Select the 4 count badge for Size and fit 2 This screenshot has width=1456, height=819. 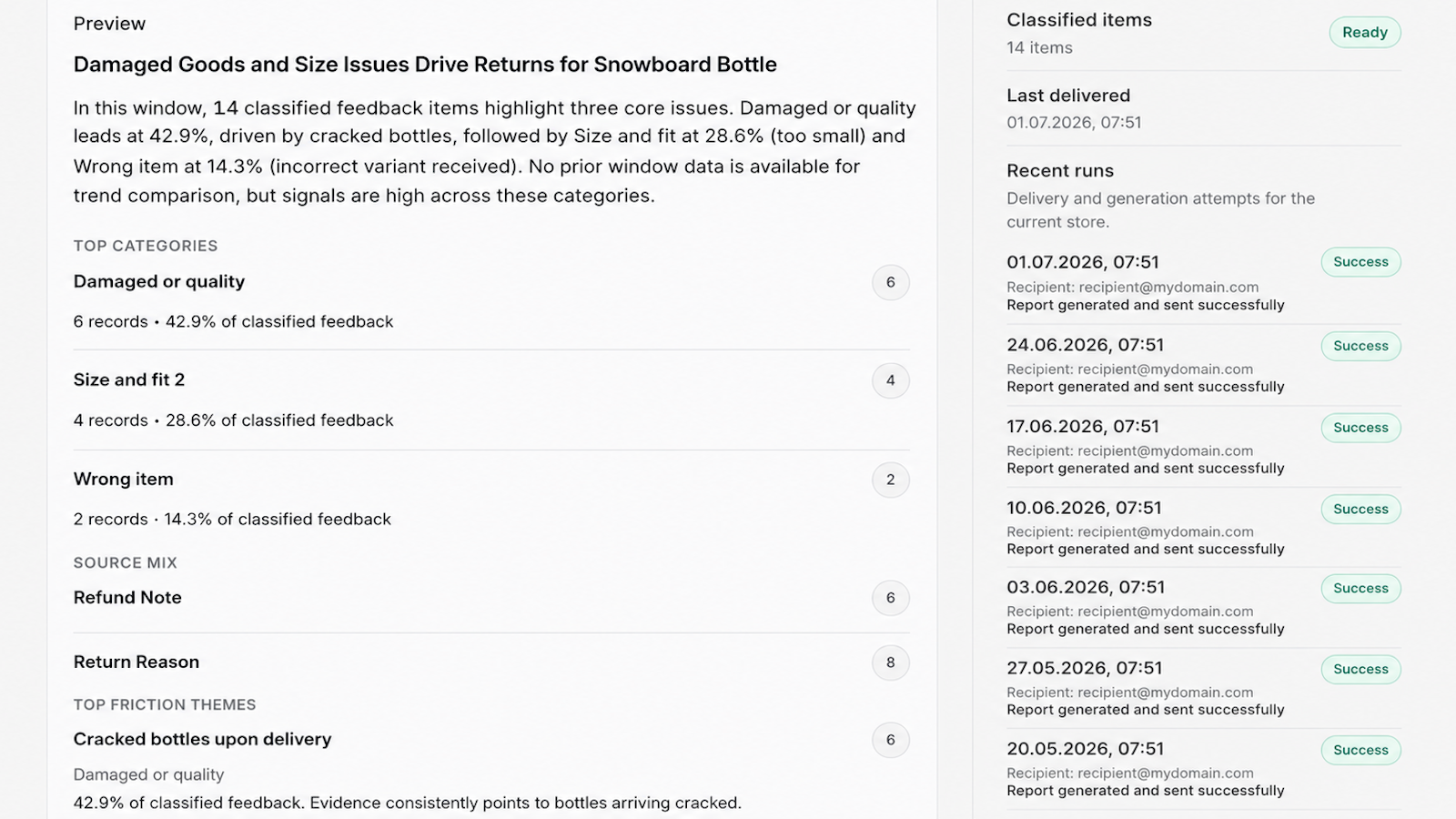pos(890,380)
